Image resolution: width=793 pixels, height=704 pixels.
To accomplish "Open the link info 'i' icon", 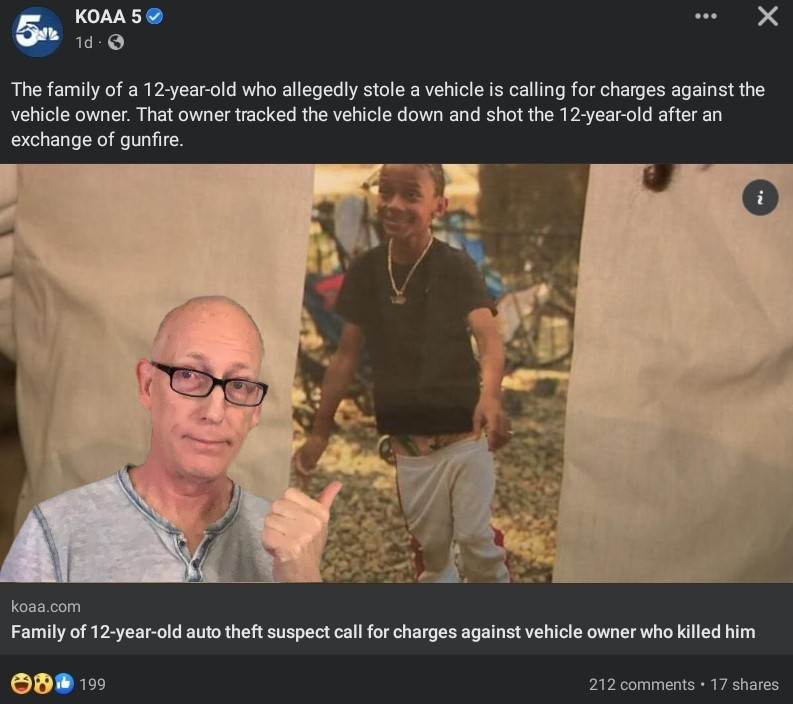I will coord(760,197).
